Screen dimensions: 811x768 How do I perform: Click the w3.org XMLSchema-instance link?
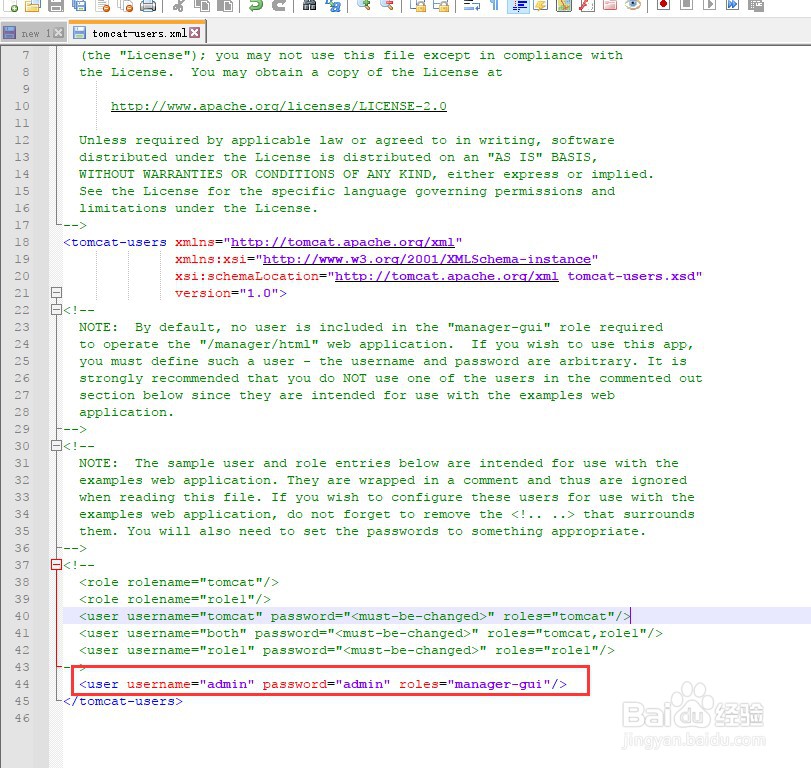pyautogui.click(x=427, y=259)
